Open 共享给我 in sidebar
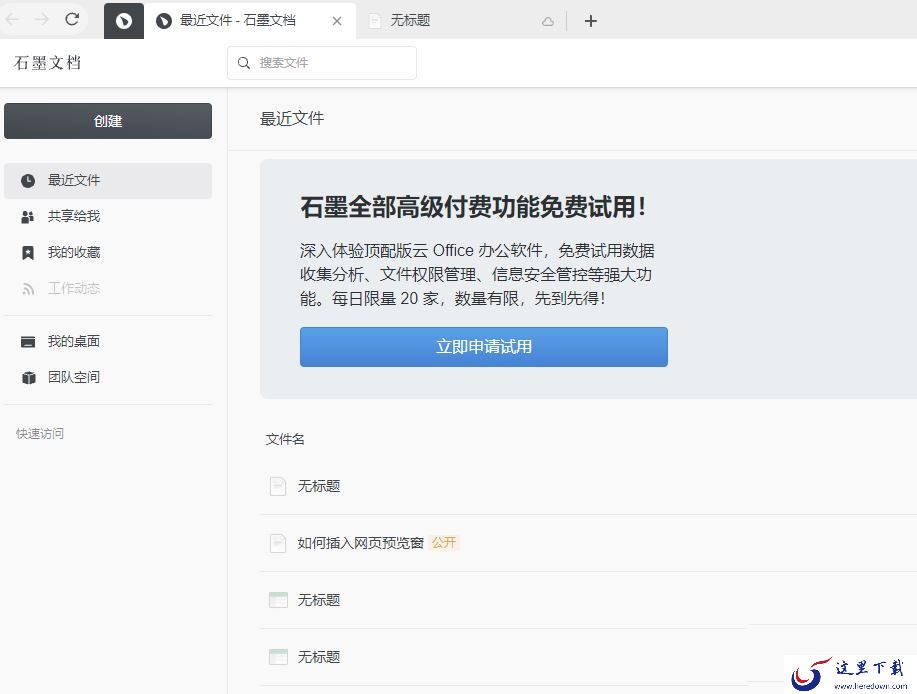 [108, 216]
